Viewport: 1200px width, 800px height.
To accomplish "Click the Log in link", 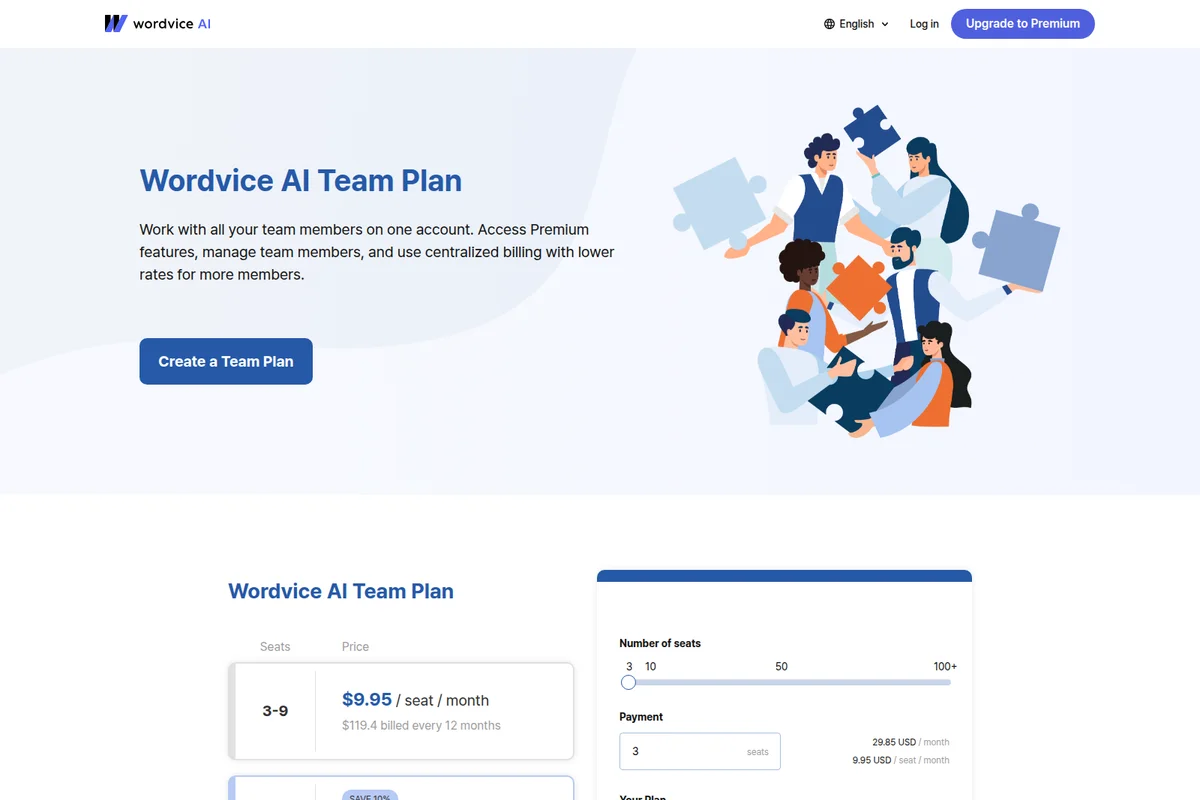I will (x=923, y=23).
